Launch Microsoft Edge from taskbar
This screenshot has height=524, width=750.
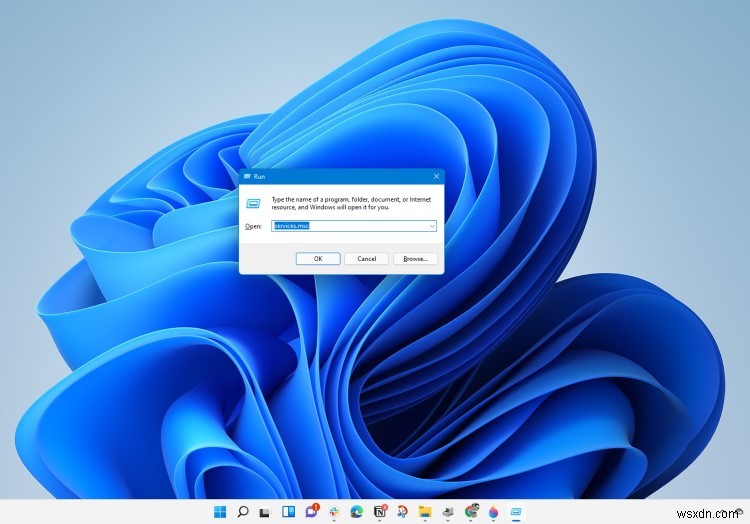pyautogui.click(x=356, y=512)
